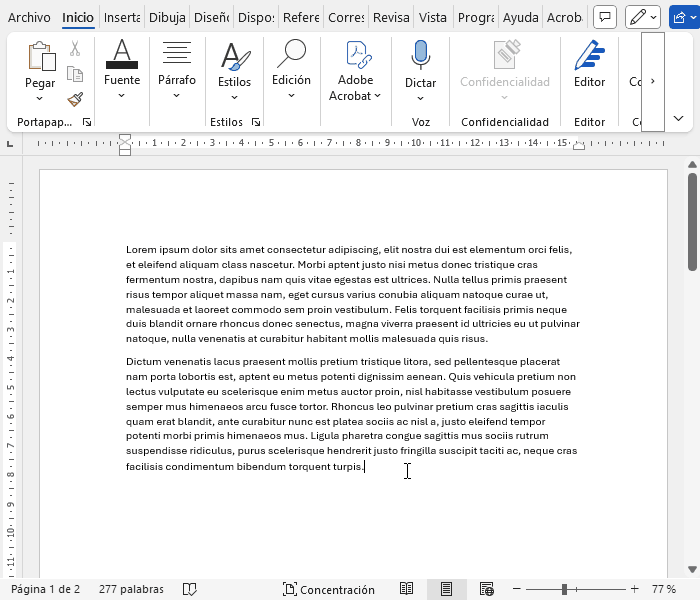
Task: Click the Concentración button
Action: pos(329,589)
